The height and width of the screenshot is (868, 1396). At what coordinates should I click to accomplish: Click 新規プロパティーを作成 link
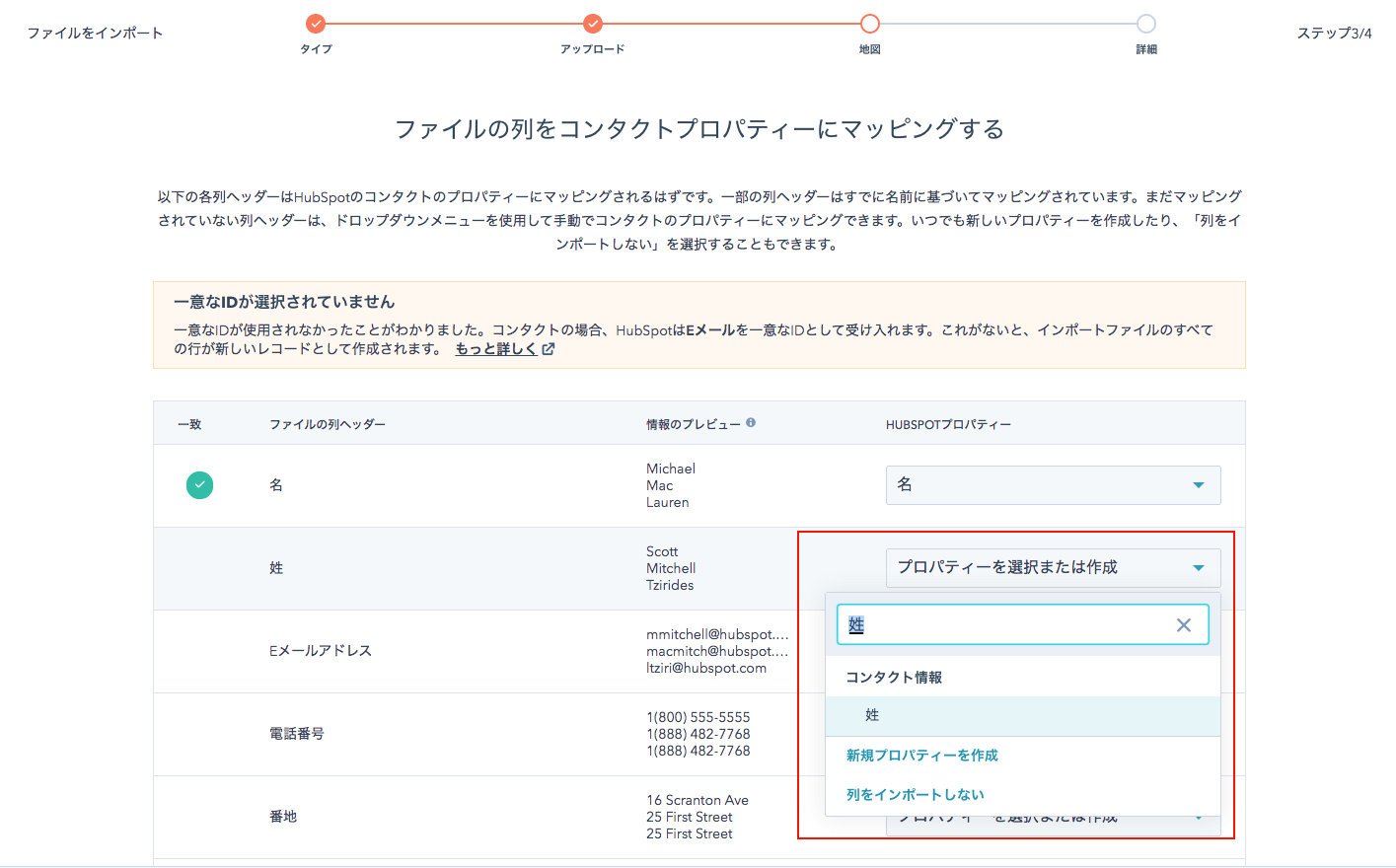tap(921, 756)
